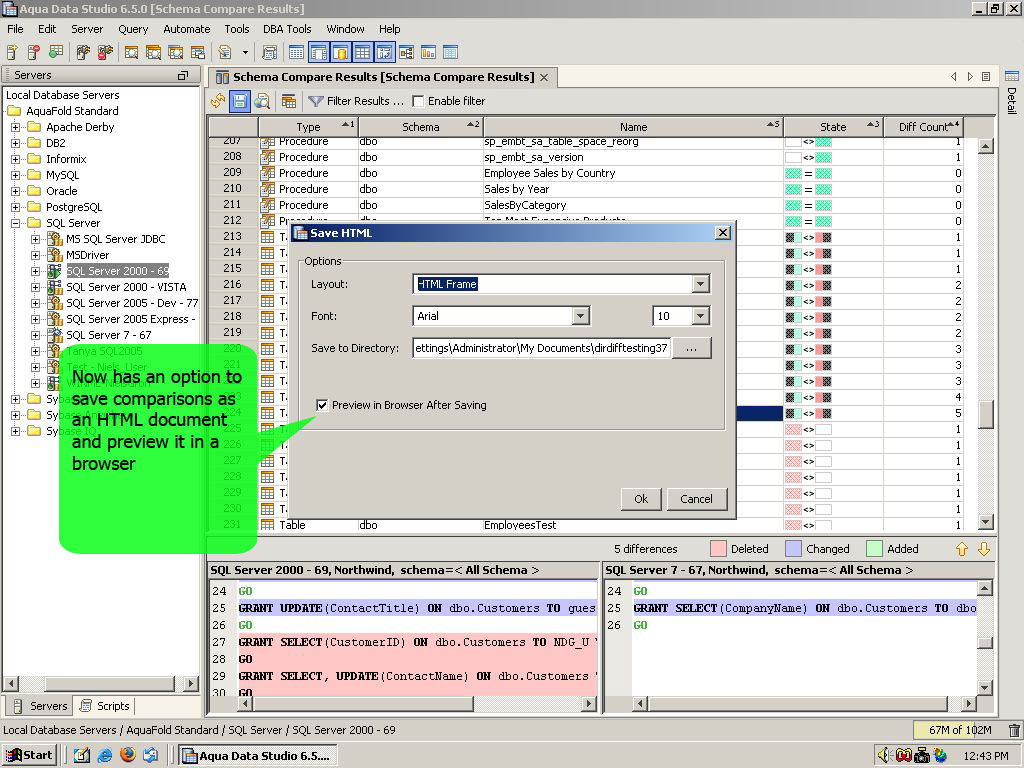The width and height of the screenshot is (1024, 768).
Task: Click the Deleted color swatch legend
Action: [718, 549]
